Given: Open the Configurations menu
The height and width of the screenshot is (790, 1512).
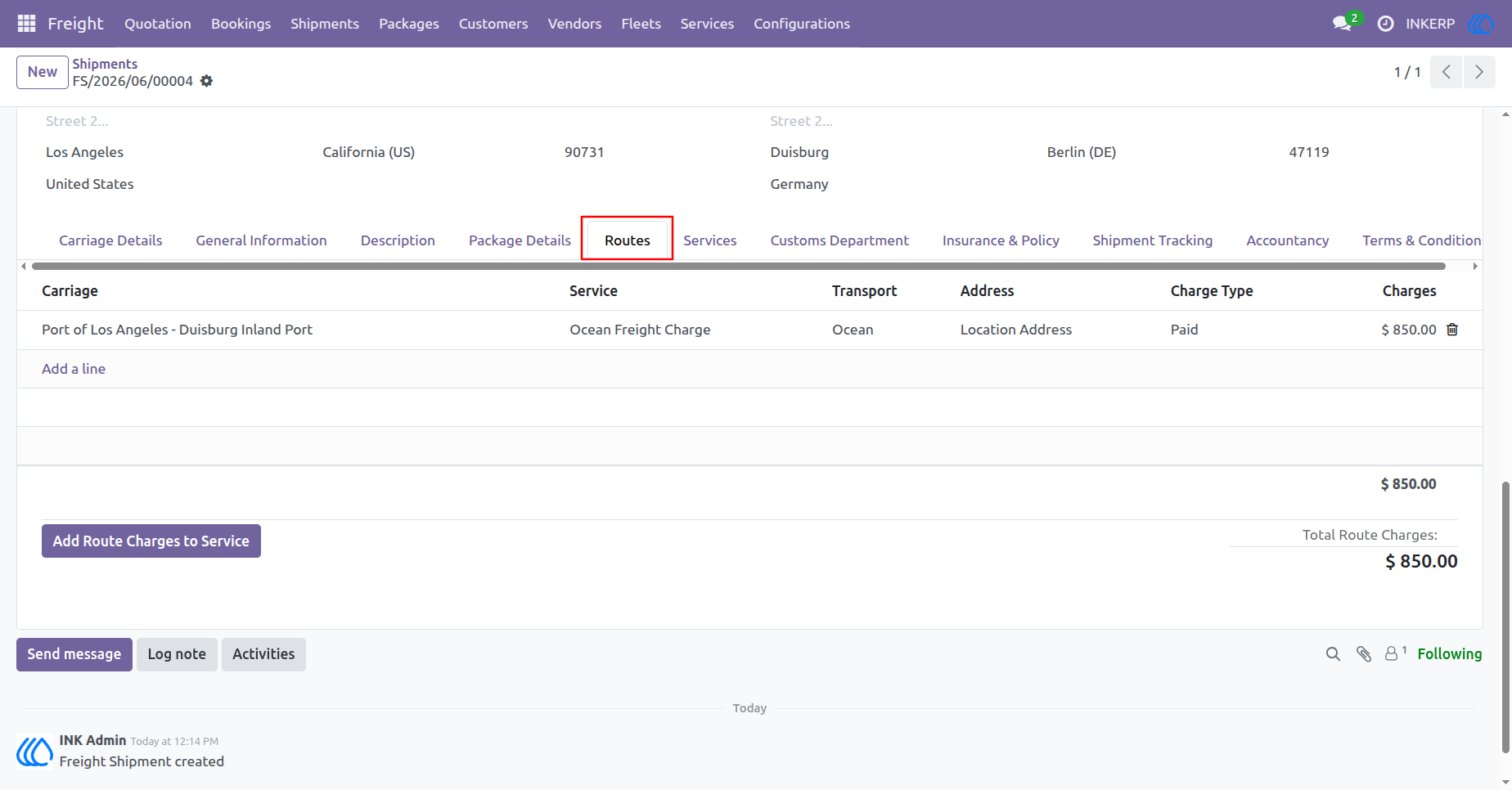Looking at the screenshot, I should click(802, 24).
